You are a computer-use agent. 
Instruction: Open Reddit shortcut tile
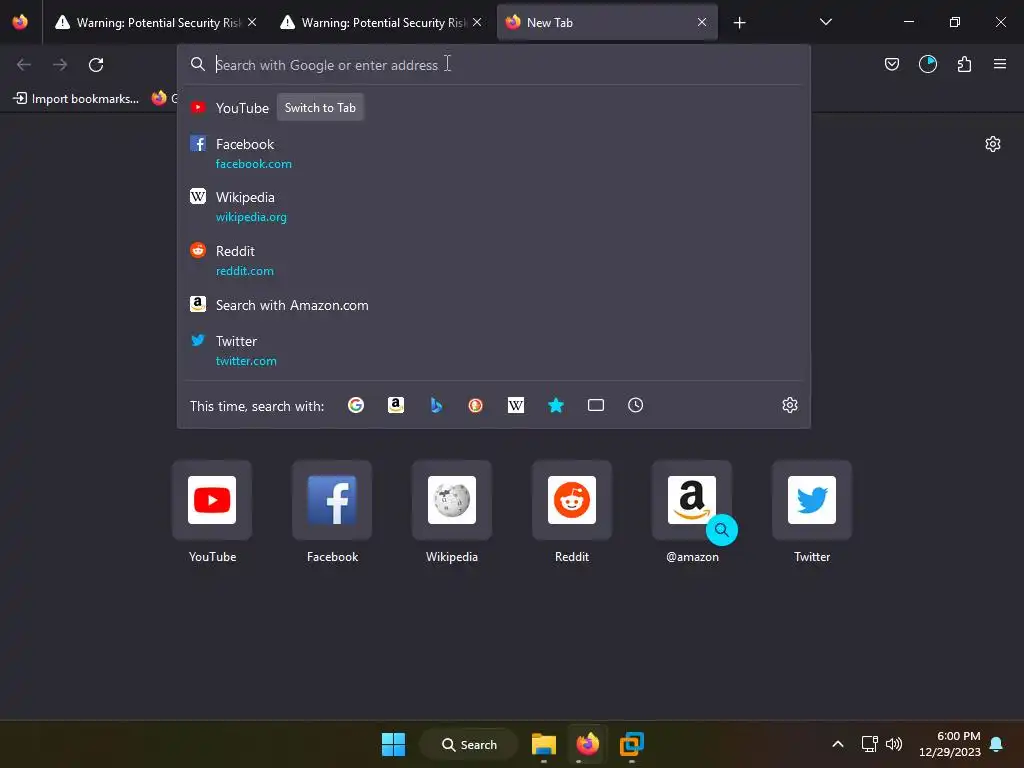(572, 500)
